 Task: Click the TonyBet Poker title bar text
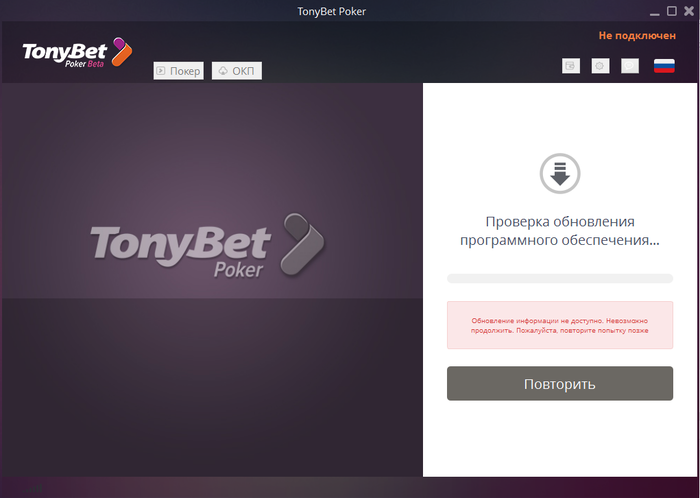click(x=332, y=12)
